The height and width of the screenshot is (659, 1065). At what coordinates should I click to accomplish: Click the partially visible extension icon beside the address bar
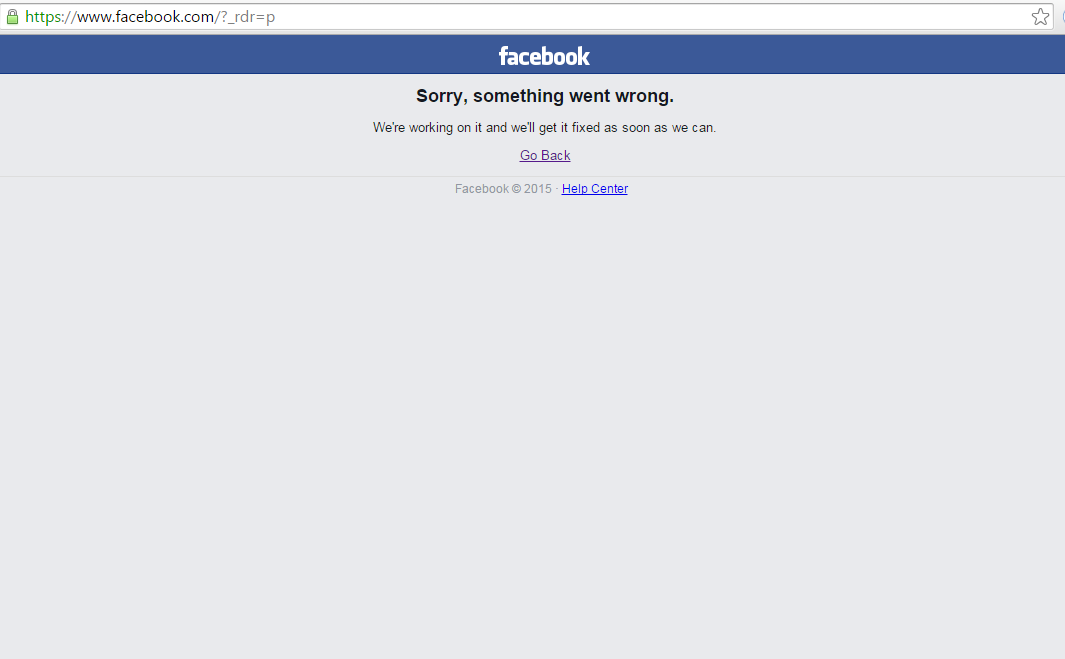1063,17
